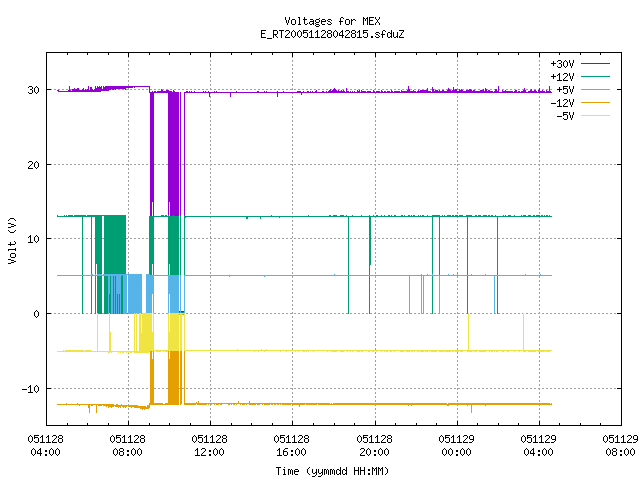640x480 pixels.
Task: Click the -5V legend label
Action: pos(565,116)
